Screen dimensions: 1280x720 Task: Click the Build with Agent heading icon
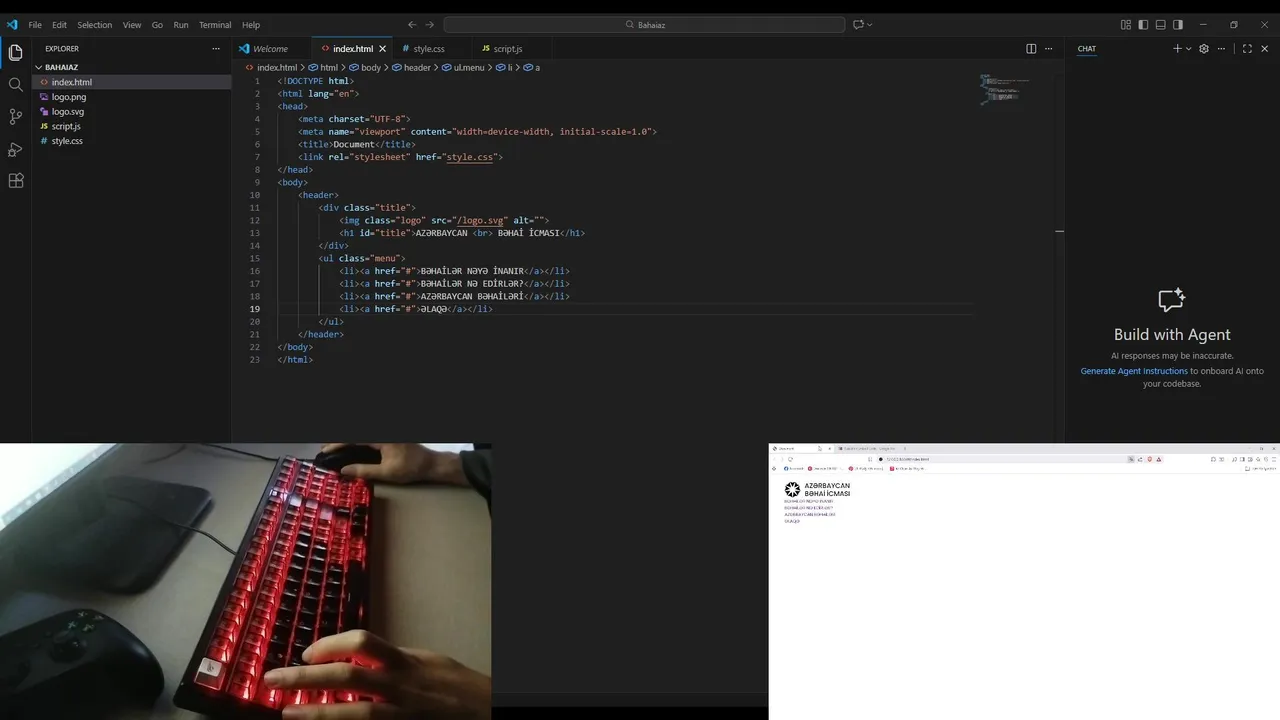1172,300
